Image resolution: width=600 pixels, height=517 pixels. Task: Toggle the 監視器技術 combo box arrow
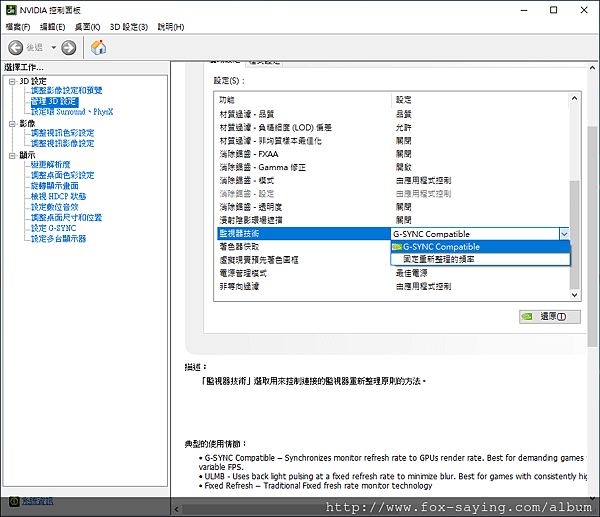(x=564, y=234)
